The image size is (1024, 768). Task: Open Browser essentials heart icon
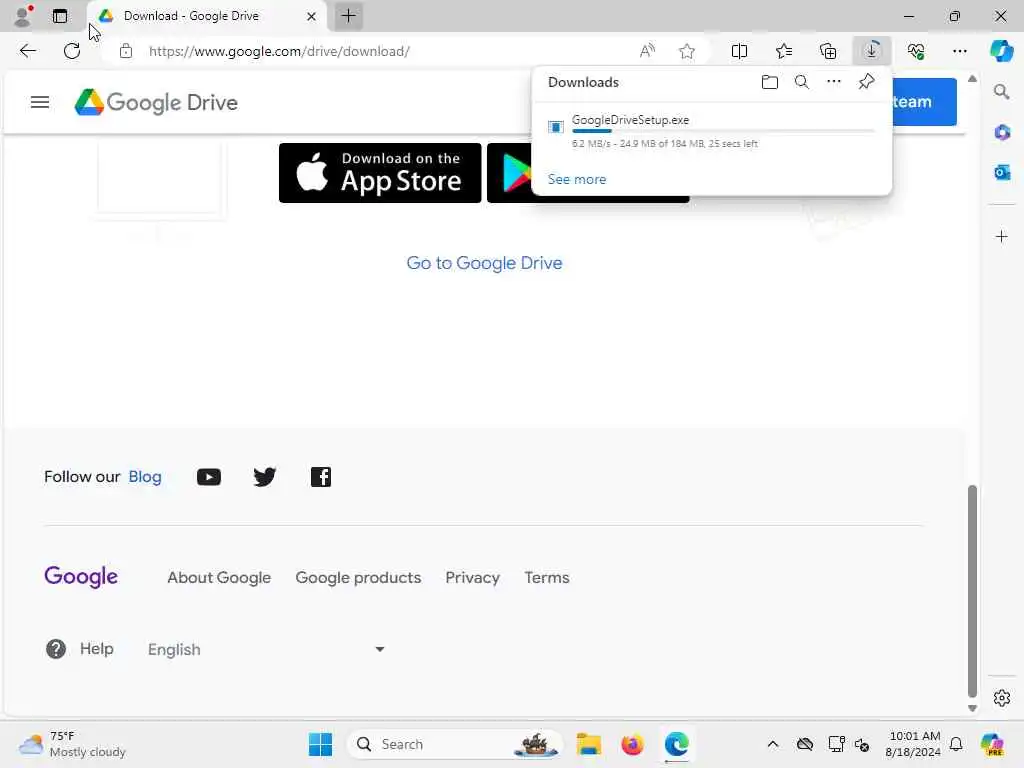(916, 51)
